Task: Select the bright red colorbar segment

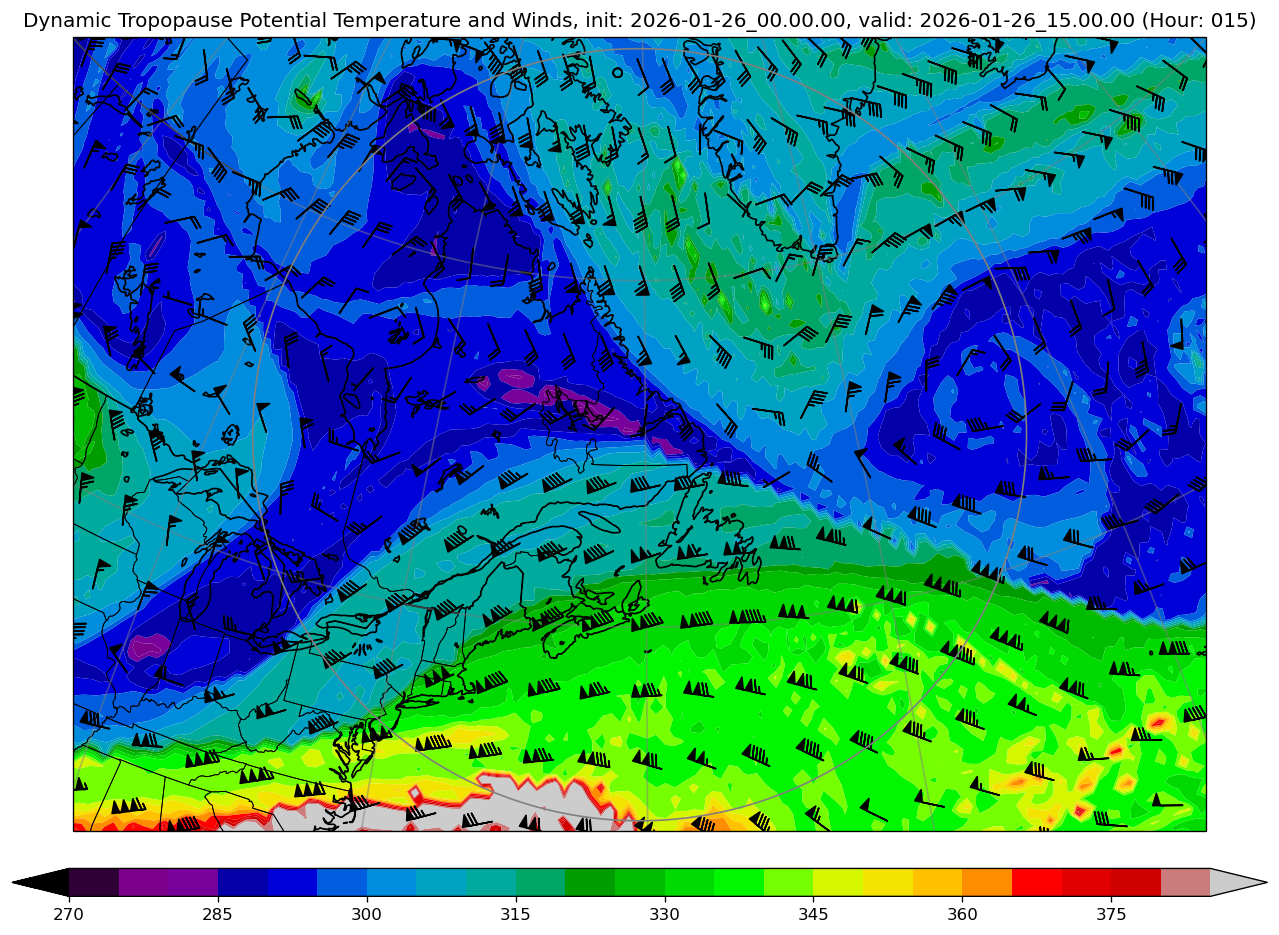Action: 1036,882
